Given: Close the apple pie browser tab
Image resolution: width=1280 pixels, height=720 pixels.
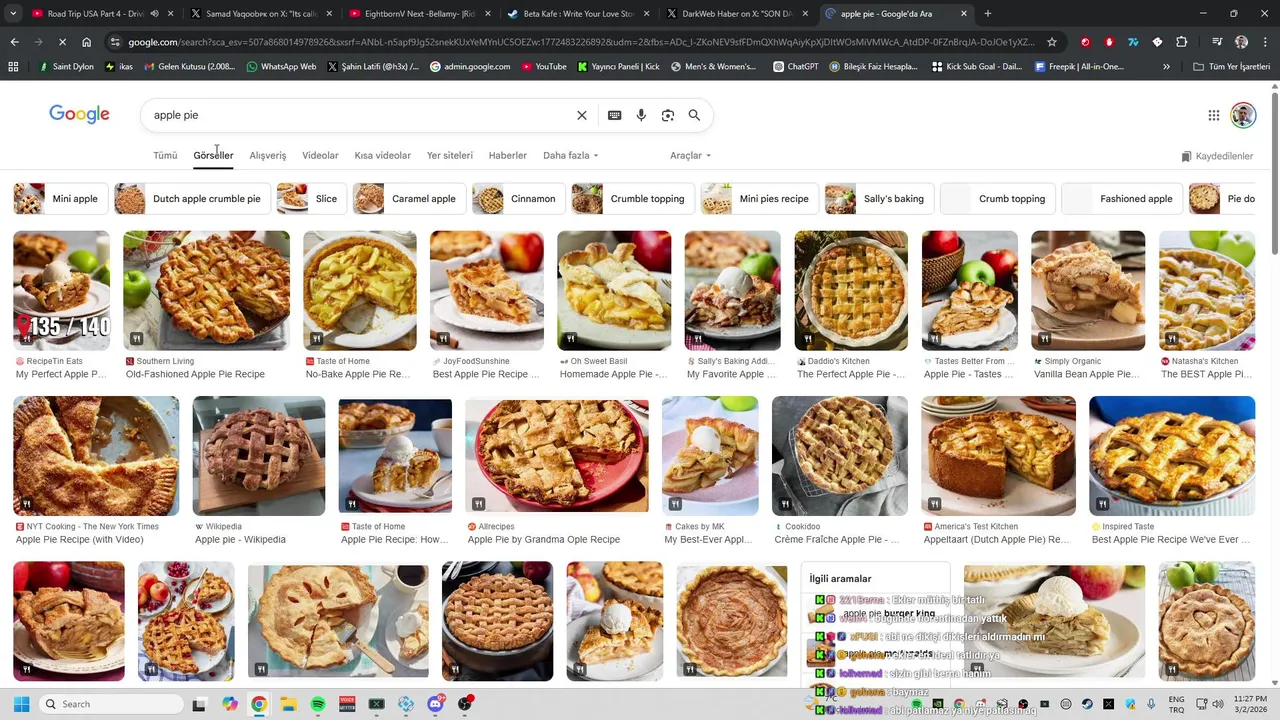Looking at the screenshot, I should 964,14.
